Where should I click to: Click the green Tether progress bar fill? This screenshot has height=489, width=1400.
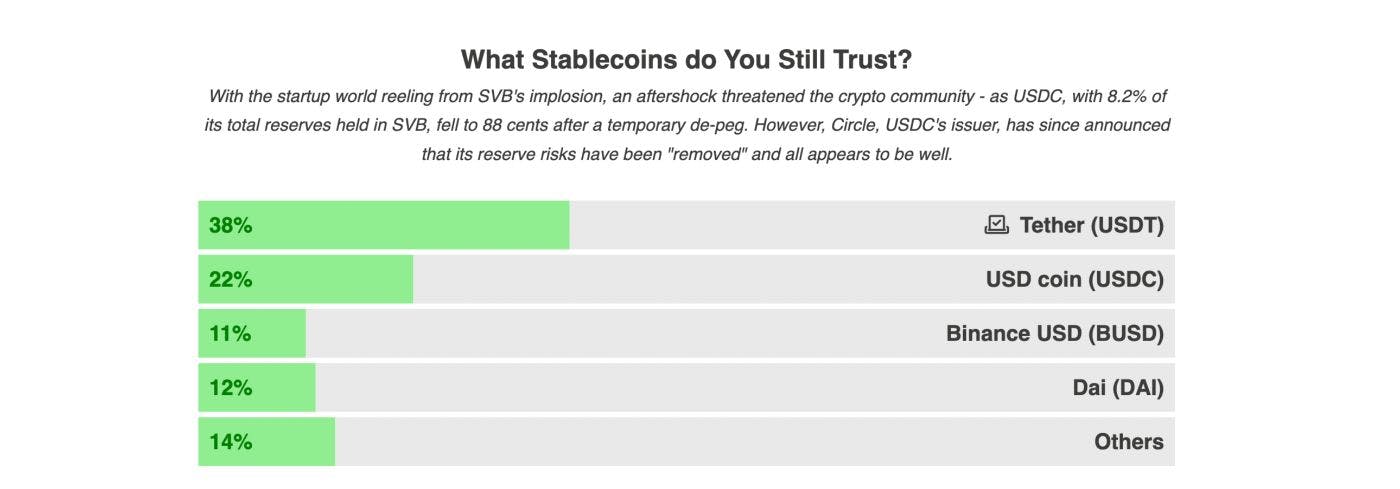coord(420,226)
